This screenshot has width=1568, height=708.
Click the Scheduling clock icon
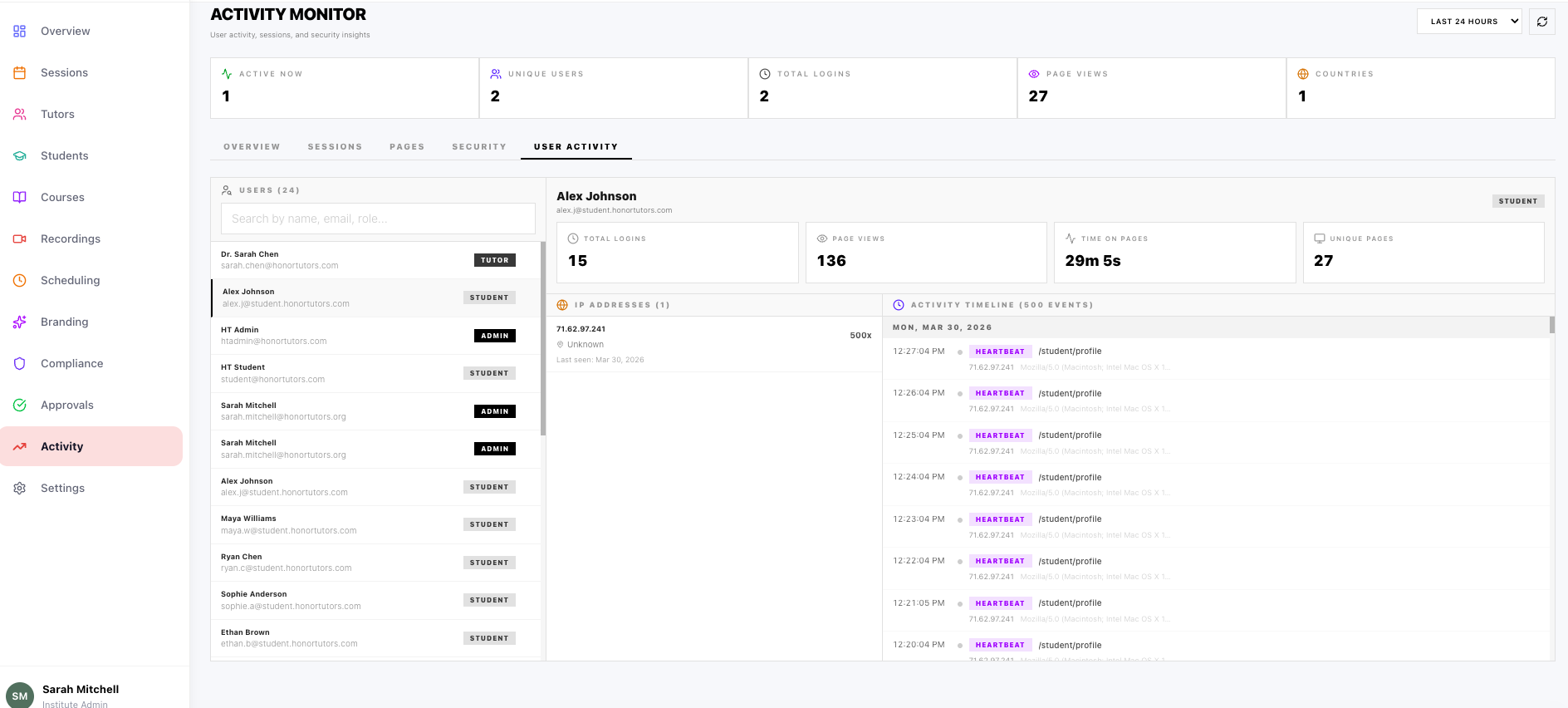[x=20, y=280]
